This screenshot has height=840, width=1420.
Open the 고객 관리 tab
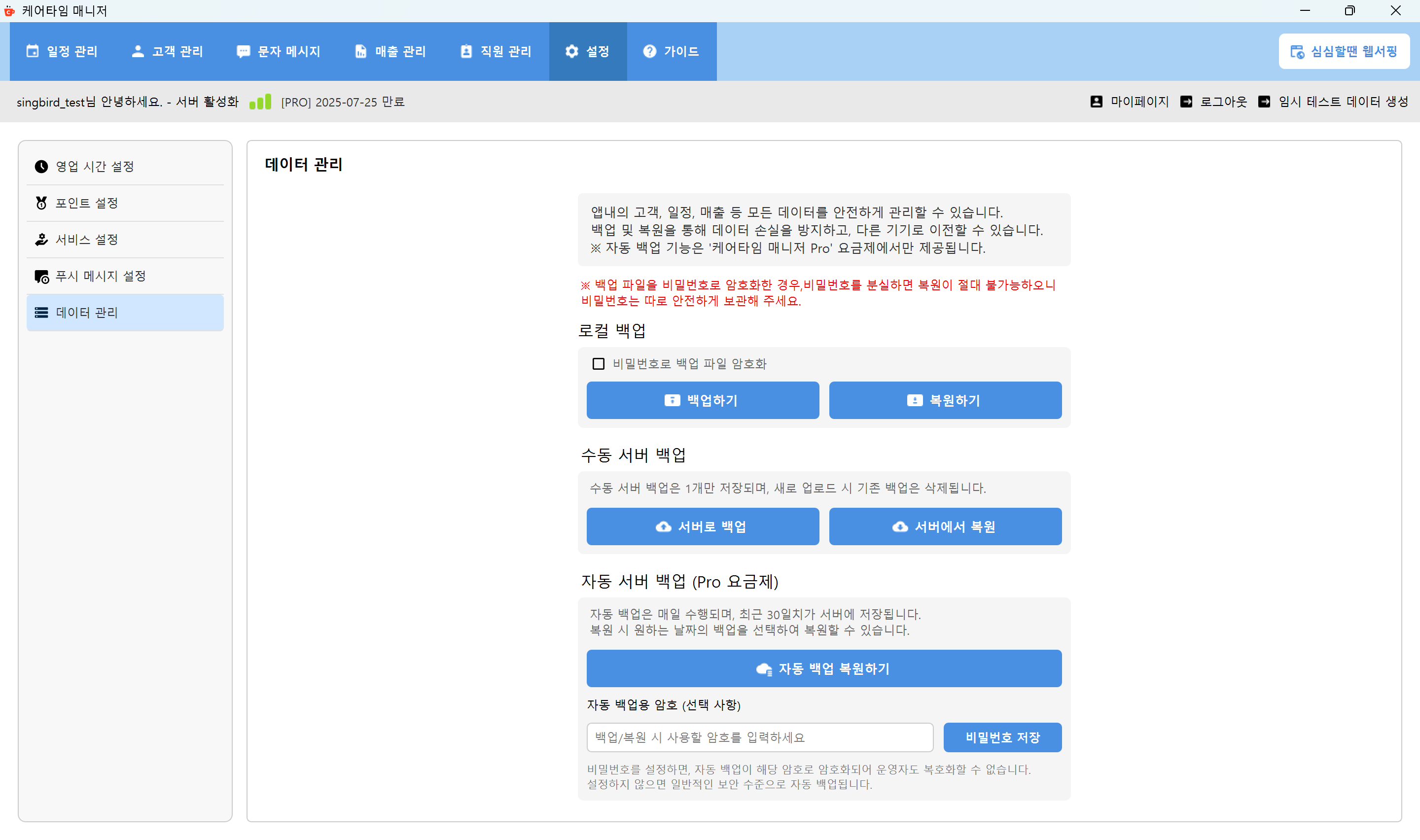[167, 51]
